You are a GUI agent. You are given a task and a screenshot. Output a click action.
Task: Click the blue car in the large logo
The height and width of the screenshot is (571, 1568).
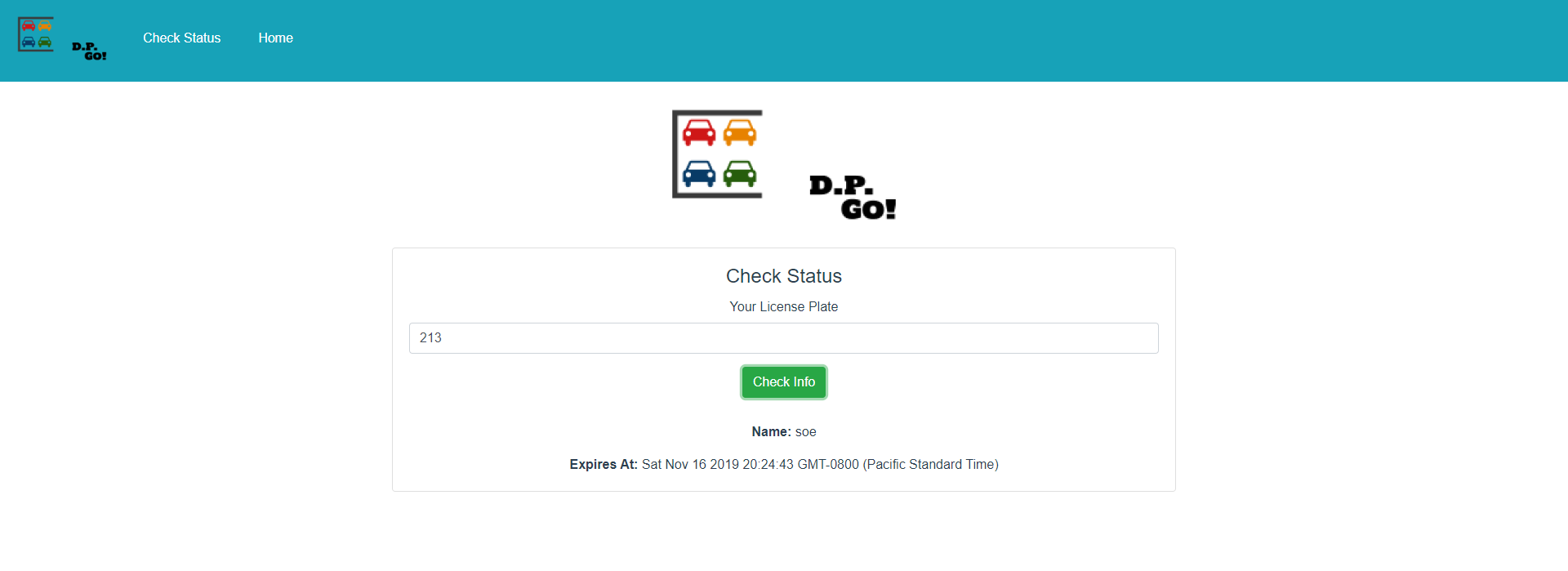point(699,173)
